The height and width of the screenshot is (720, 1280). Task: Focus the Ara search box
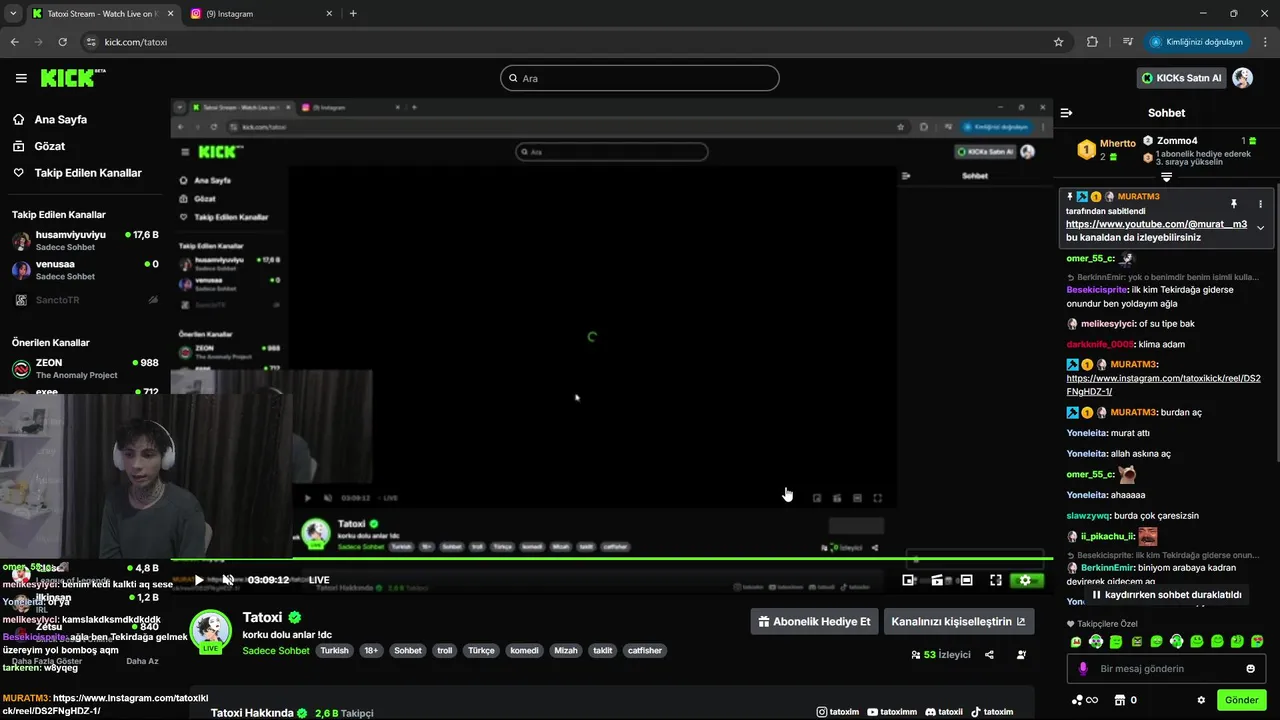coord(640,78)
